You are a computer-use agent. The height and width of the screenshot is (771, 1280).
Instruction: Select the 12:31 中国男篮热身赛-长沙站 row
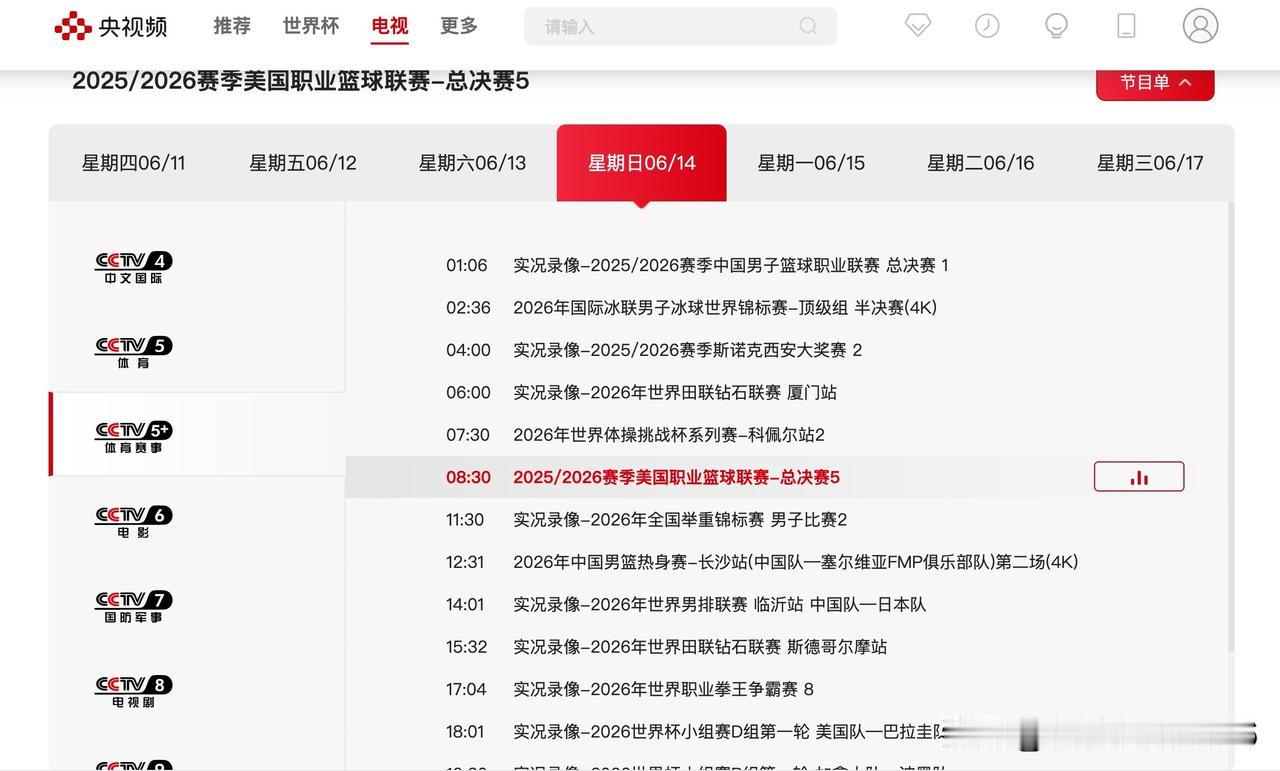pyautogui.click(x=789, y=562)
